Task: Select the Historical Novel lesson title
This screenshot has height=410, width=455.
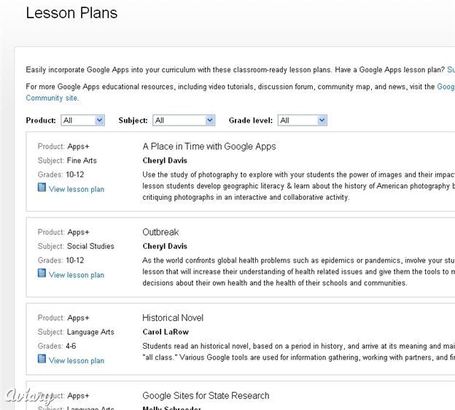Action: 173,318
